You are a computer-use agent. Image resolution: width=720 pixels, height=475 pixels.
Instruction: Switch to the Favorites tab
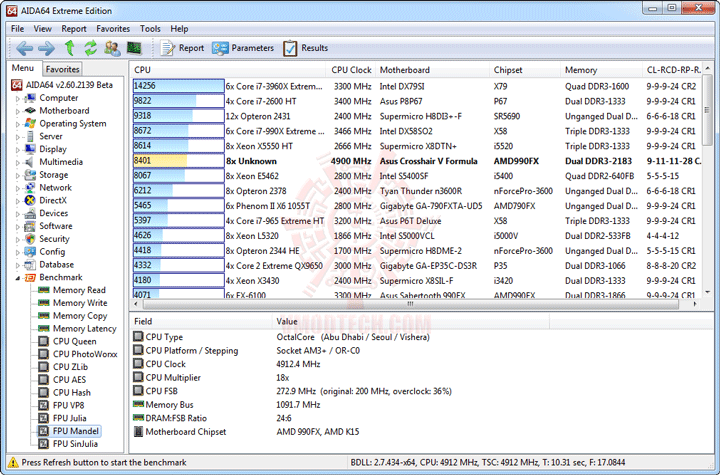point(62,69)
